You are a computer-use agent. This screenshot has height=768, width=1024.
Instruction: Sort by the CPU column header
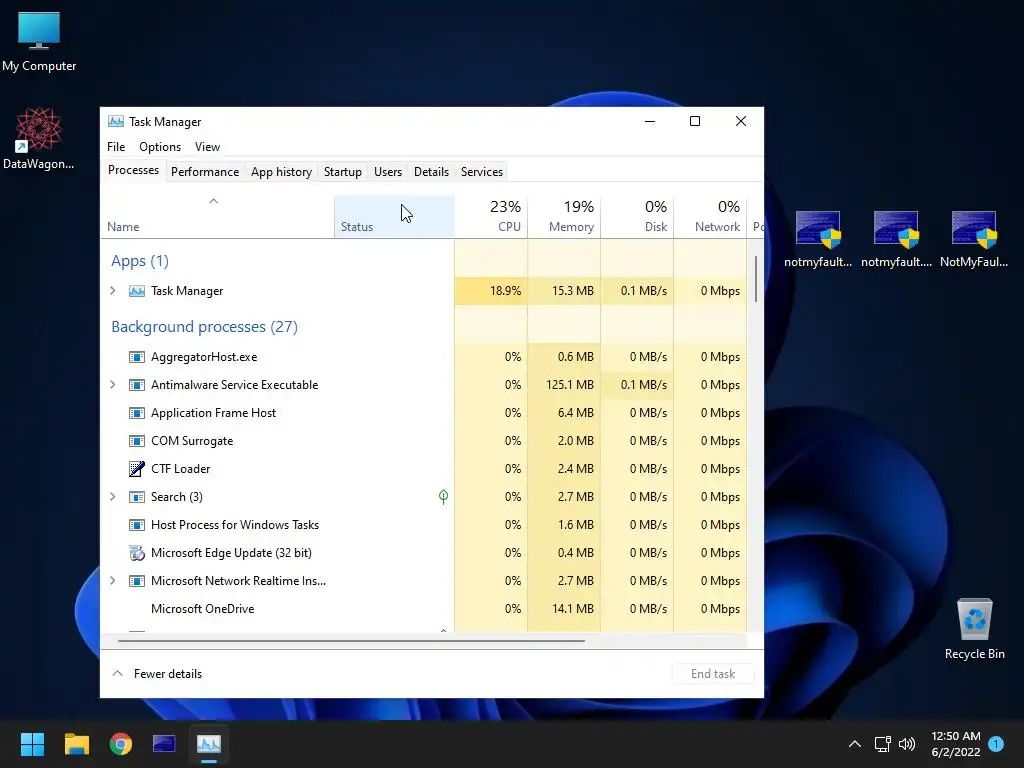pyautogui.click(x=491, y=217)
